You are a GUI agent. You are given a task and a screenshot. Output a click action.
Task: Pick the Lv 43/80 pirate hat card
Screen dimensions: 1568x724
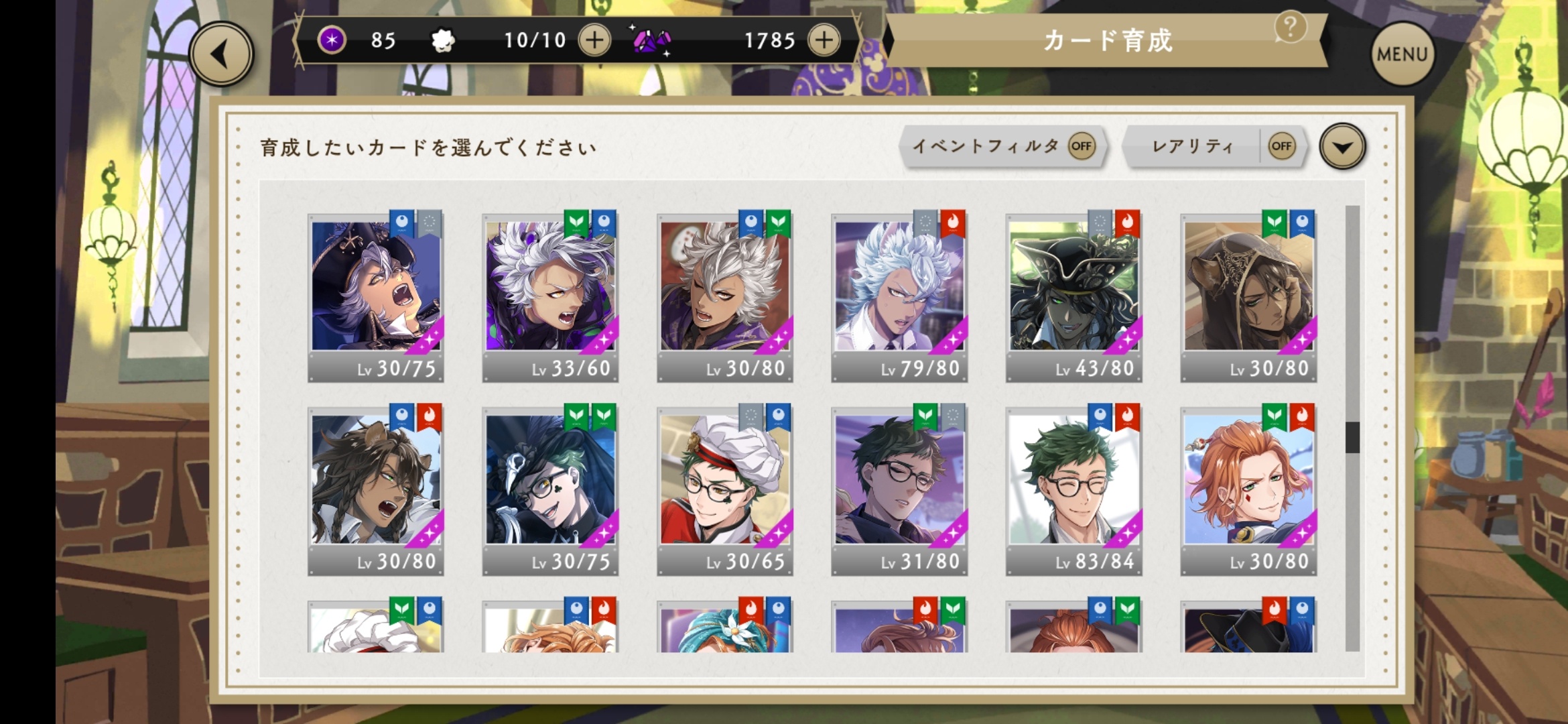point(1073,297)
